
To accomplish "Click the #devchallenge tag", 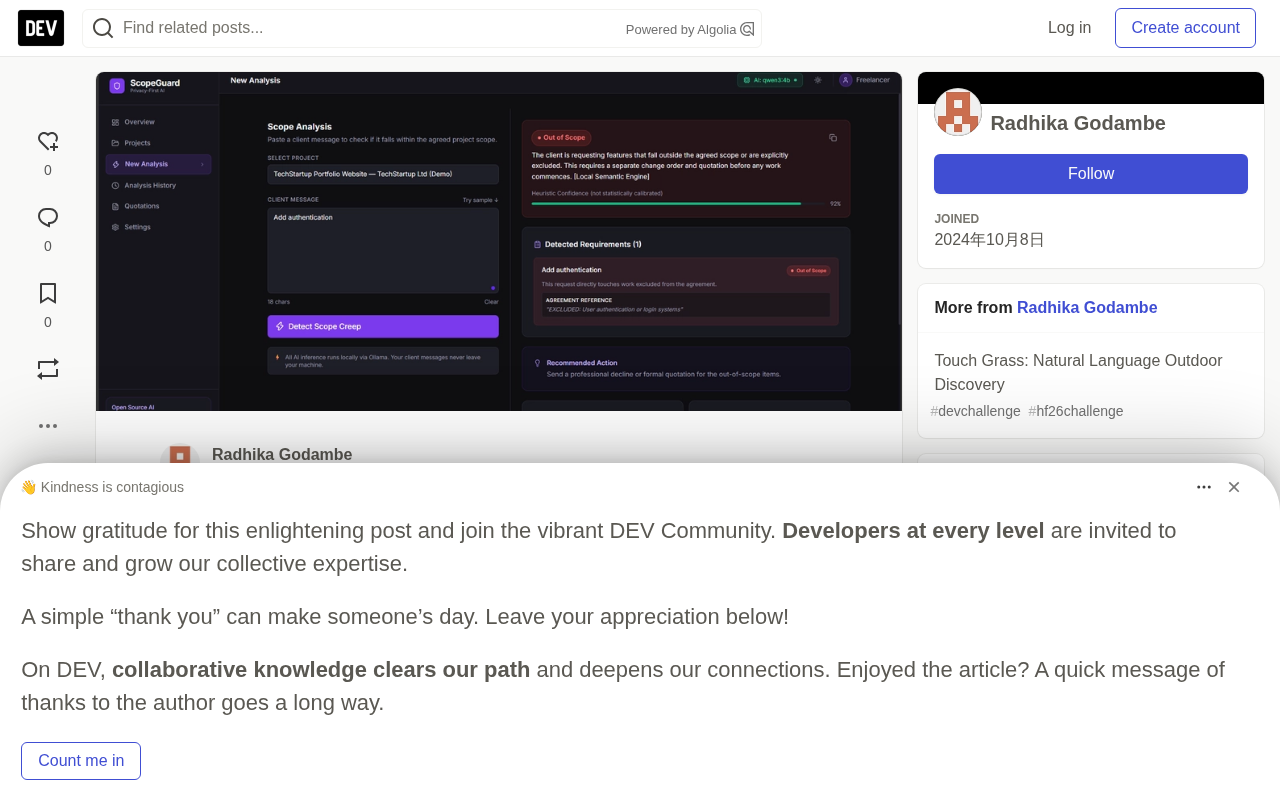I will [976, 411].
